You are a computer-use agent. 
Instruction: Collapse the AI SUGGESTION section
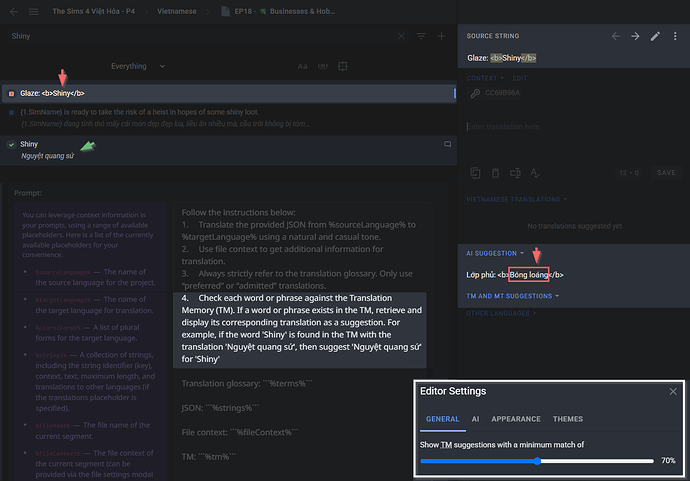pos(495,253)
